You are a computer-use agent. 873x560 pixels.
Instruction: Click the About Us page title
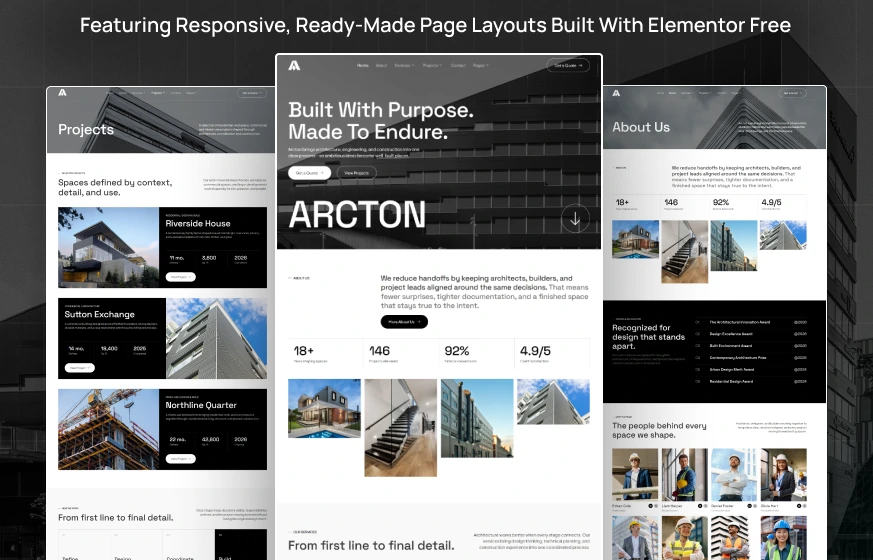pos(641,127)
